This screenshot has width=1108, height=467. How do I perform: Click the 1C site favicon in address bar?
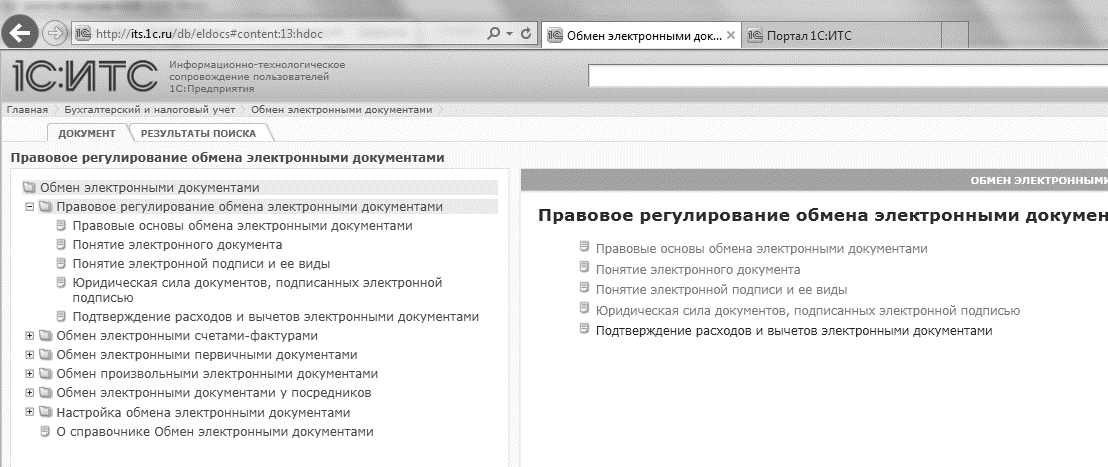pos(83,34)
